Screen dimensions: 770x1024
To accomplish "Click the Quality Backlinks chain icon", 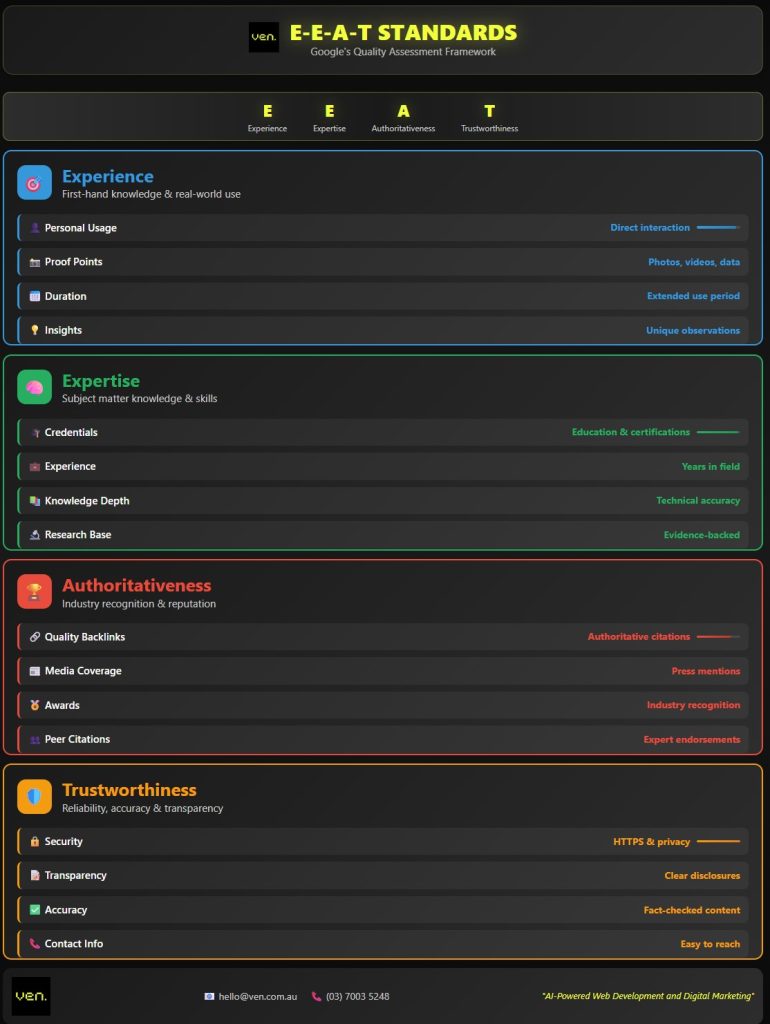I will [35, 637].
